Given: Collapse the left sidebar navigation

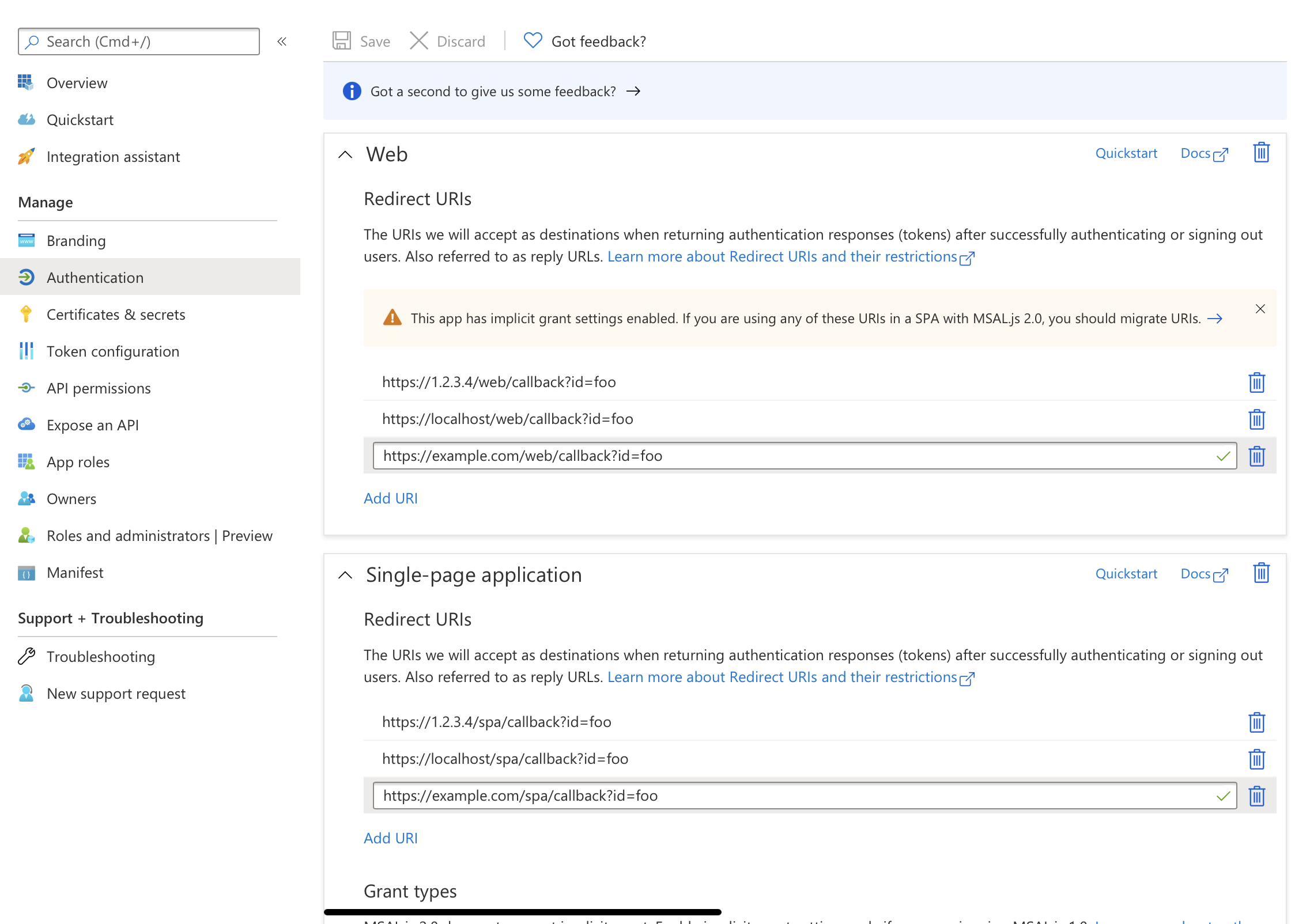Looking at the screenshot, I should pyautogui.click(x=282, y=41).
